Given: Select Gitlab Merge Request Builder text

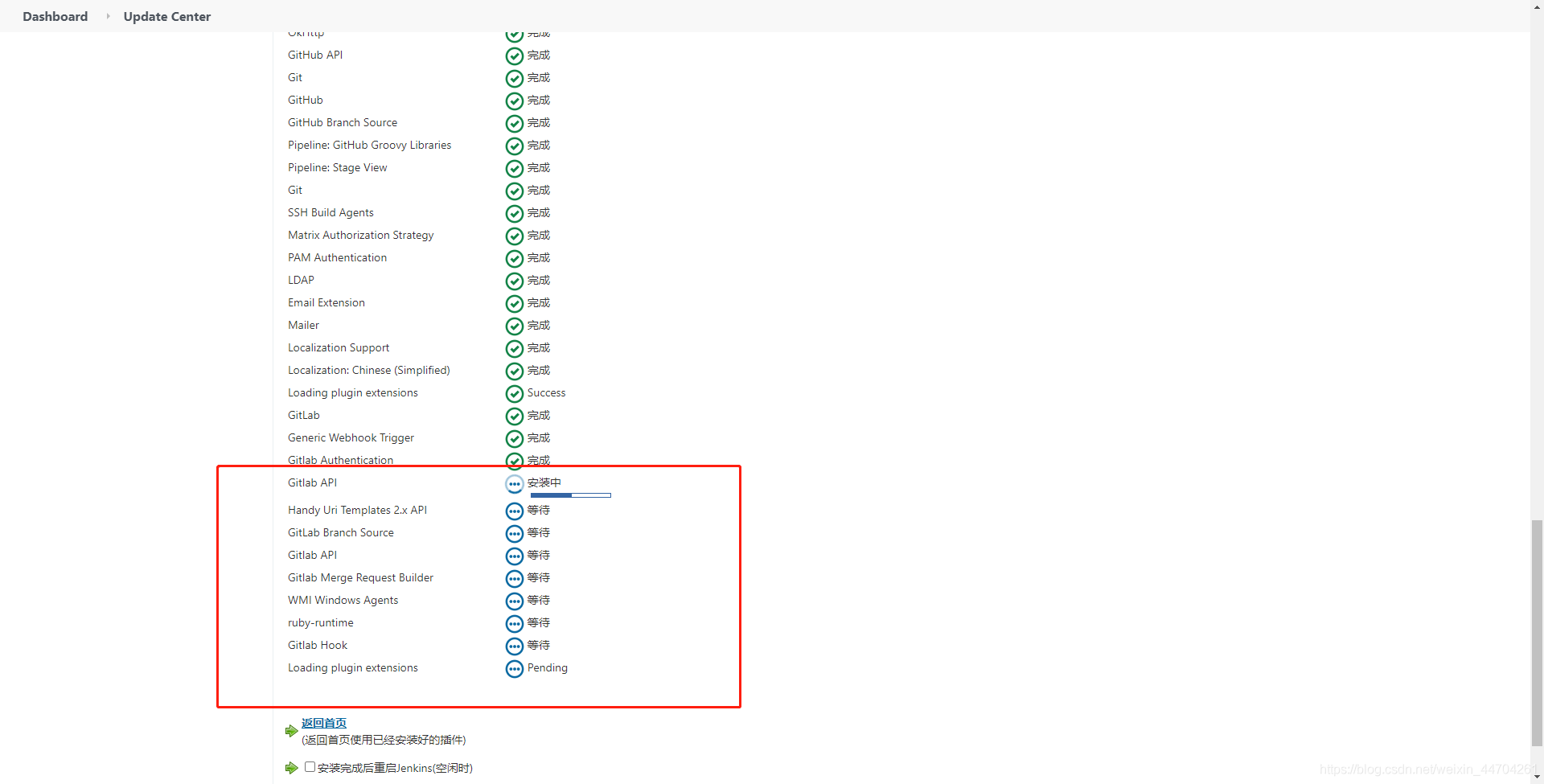Looking at the screenshot, I should (x=361, y=577).
